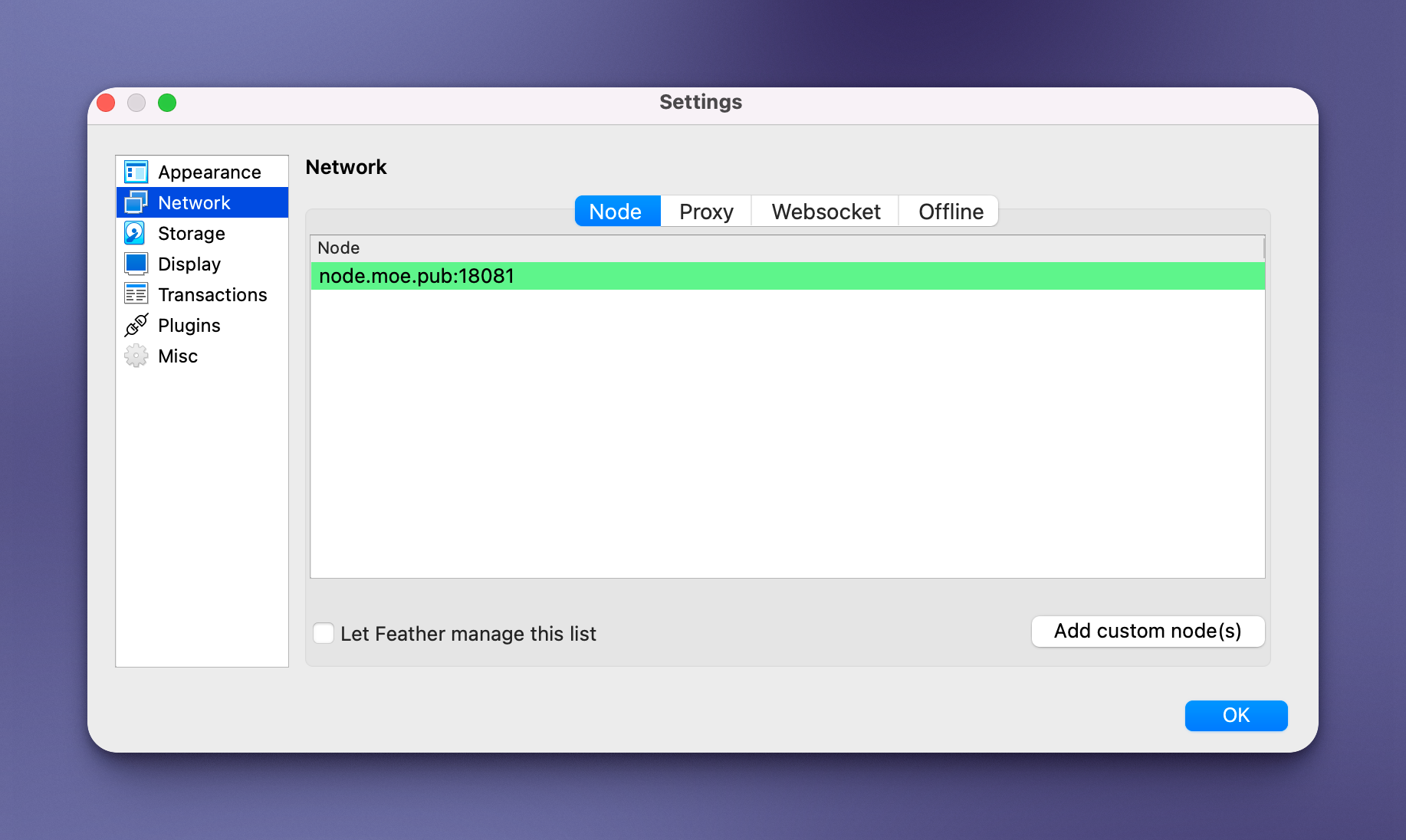The width and height of the screenshot is (1406, 840).
Task: Open Storage settings via its disk icon
Action: pos(136,233)
